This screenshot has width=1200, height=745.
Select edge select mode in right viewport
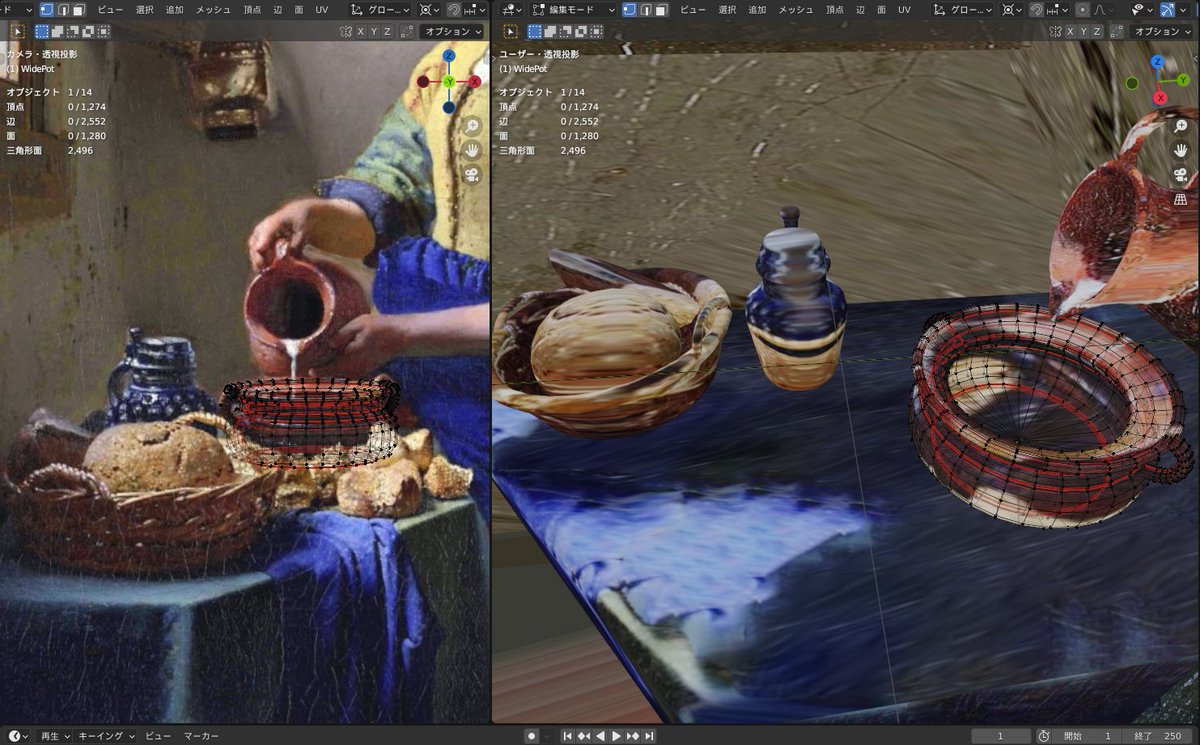pos(646,9)
